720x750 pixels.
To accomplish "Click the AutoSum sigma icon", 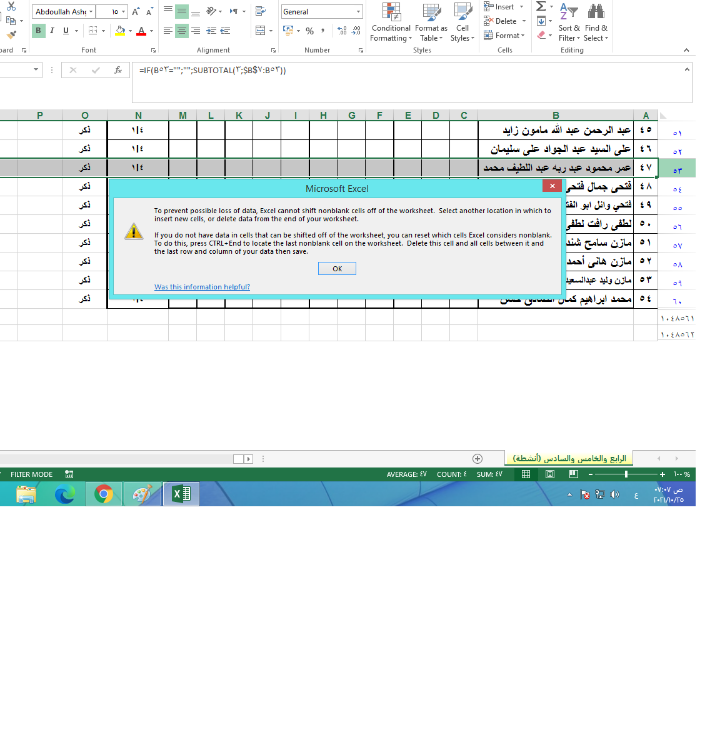I will click(541, 6).
